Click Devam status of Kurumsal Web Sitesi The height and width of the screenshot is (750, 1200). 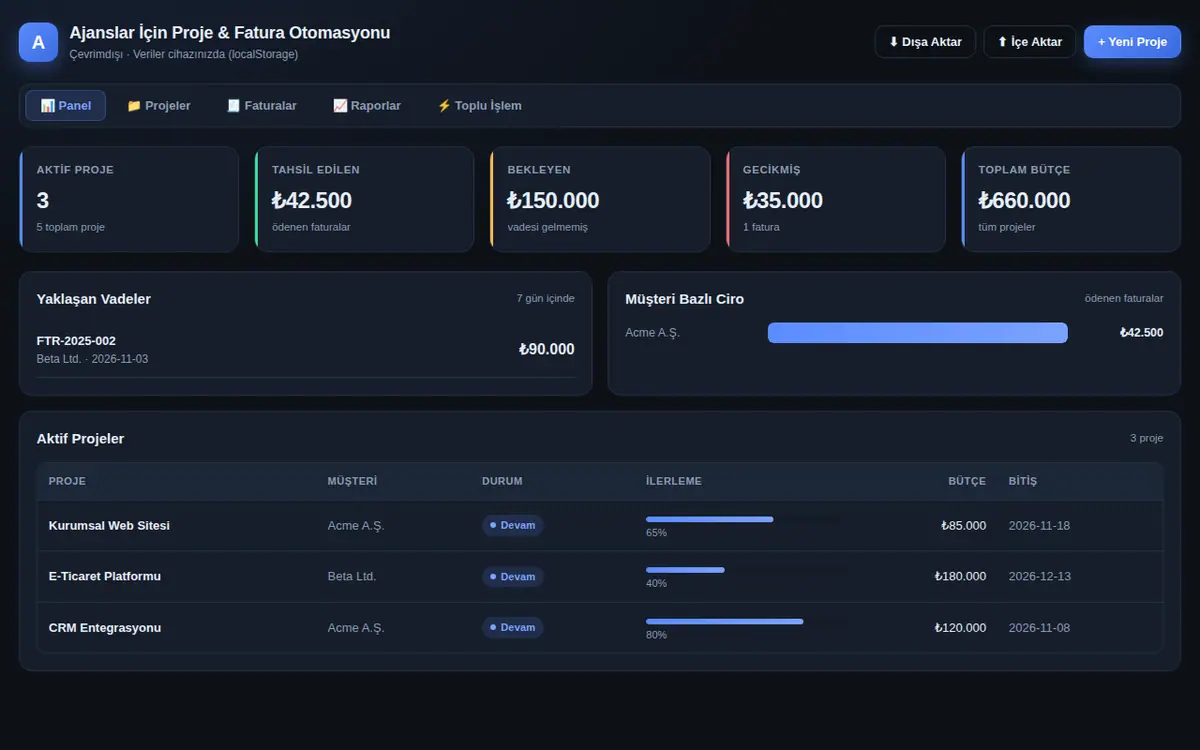coord(512,526)
